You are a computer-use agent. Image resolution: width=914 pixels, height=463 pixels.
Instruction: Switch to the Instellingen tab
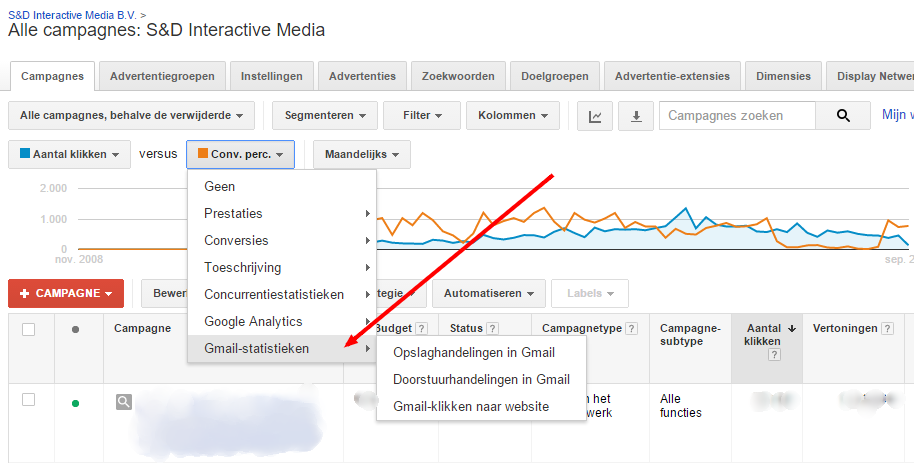pyautogui.click(x=272, y=76)
